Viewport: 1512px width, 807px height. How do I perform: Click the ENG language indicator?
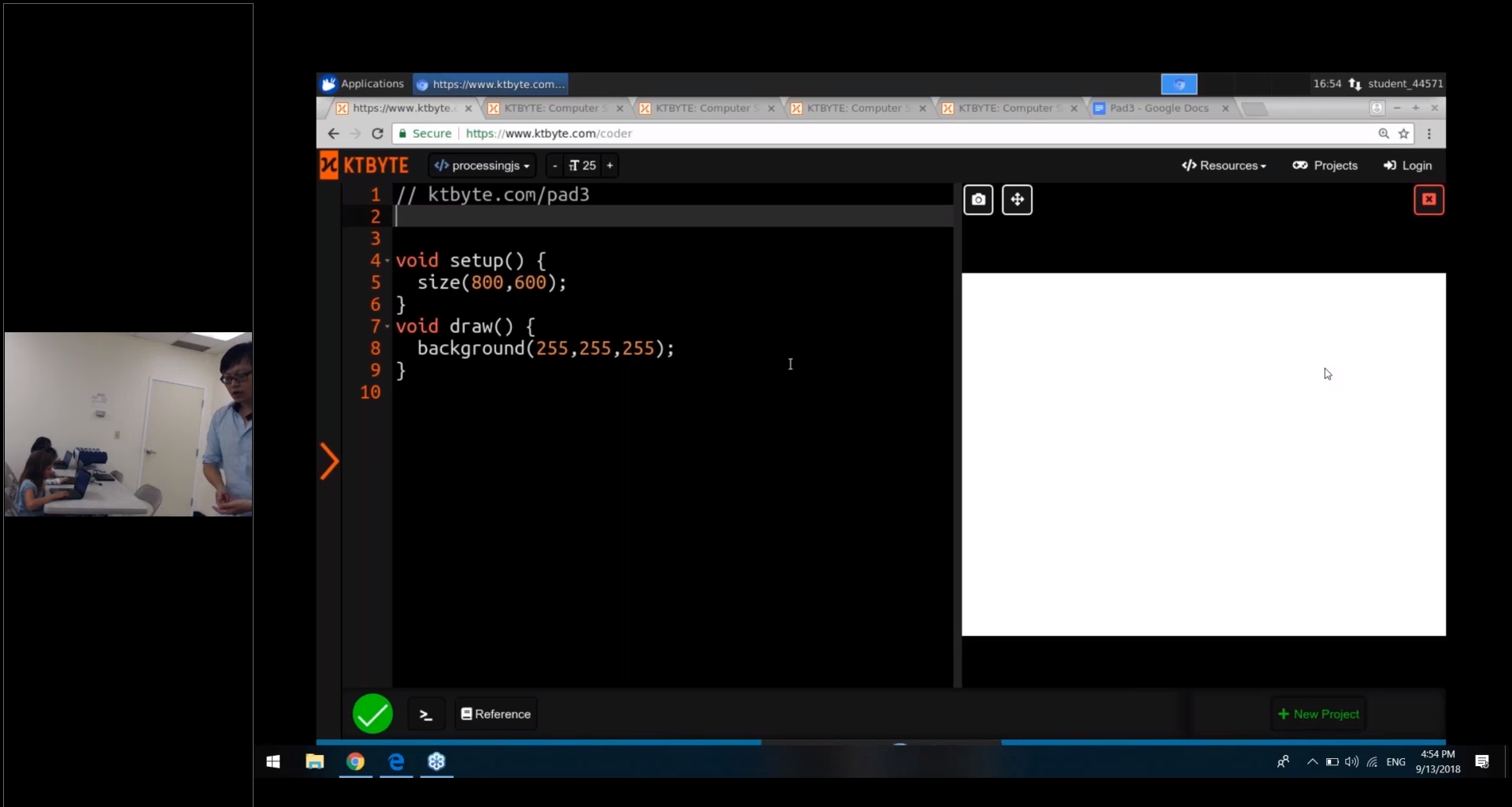pyautogui.click(x=1395, y=761)
